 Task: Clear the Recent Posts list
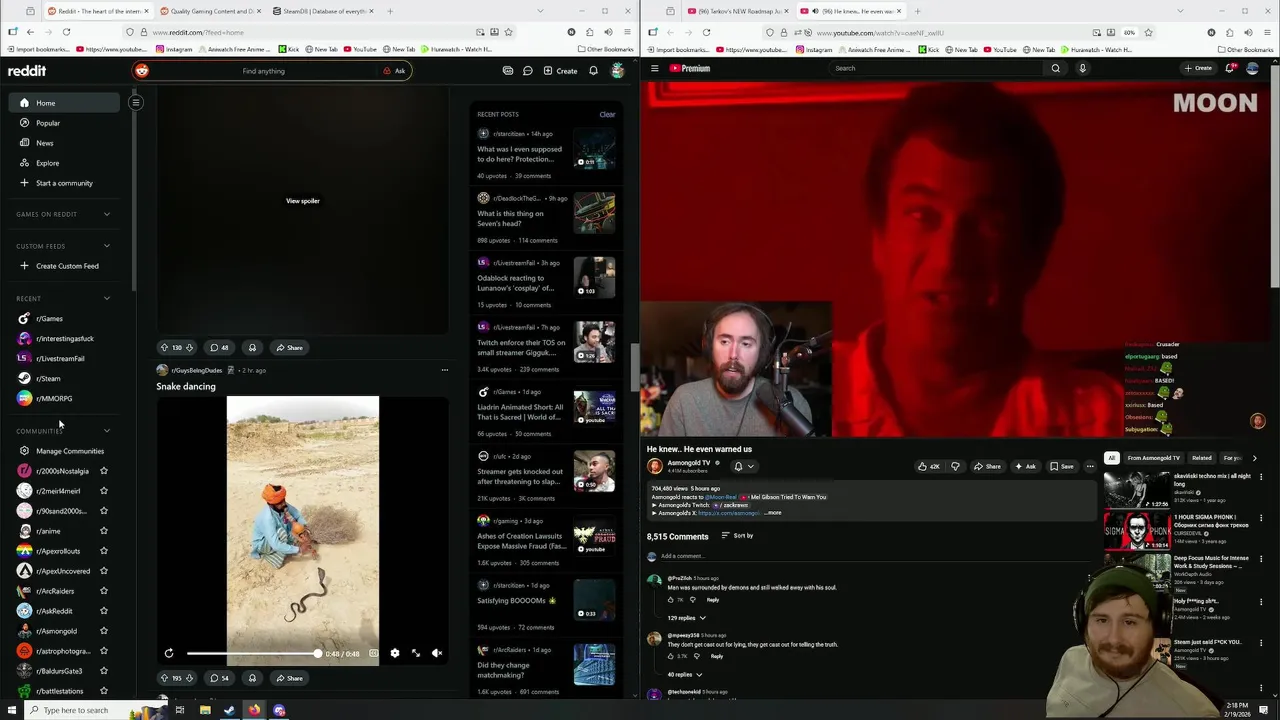[607, 115]
